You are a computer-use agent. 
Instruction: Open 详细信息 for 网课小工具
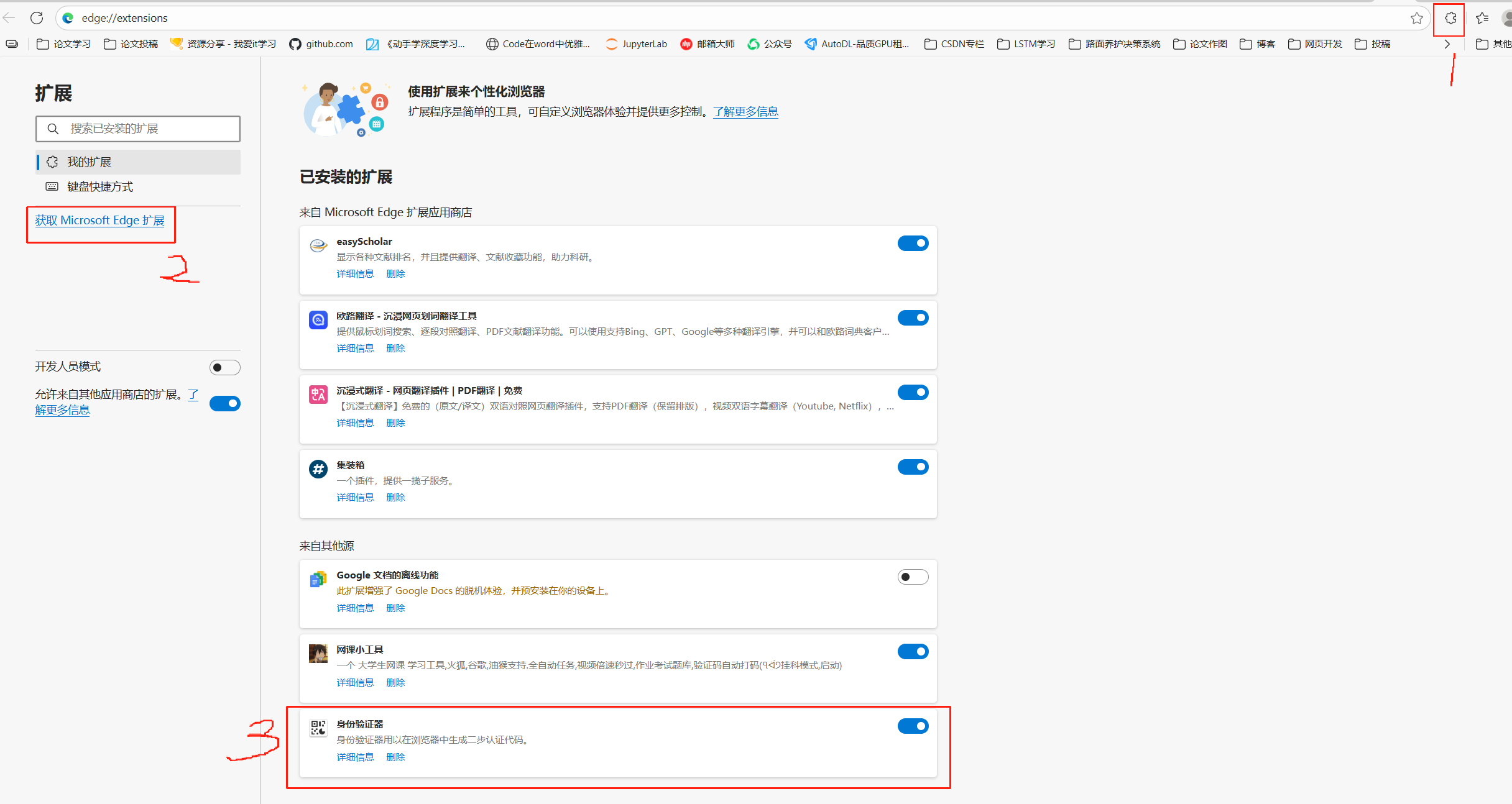[355, 683]
